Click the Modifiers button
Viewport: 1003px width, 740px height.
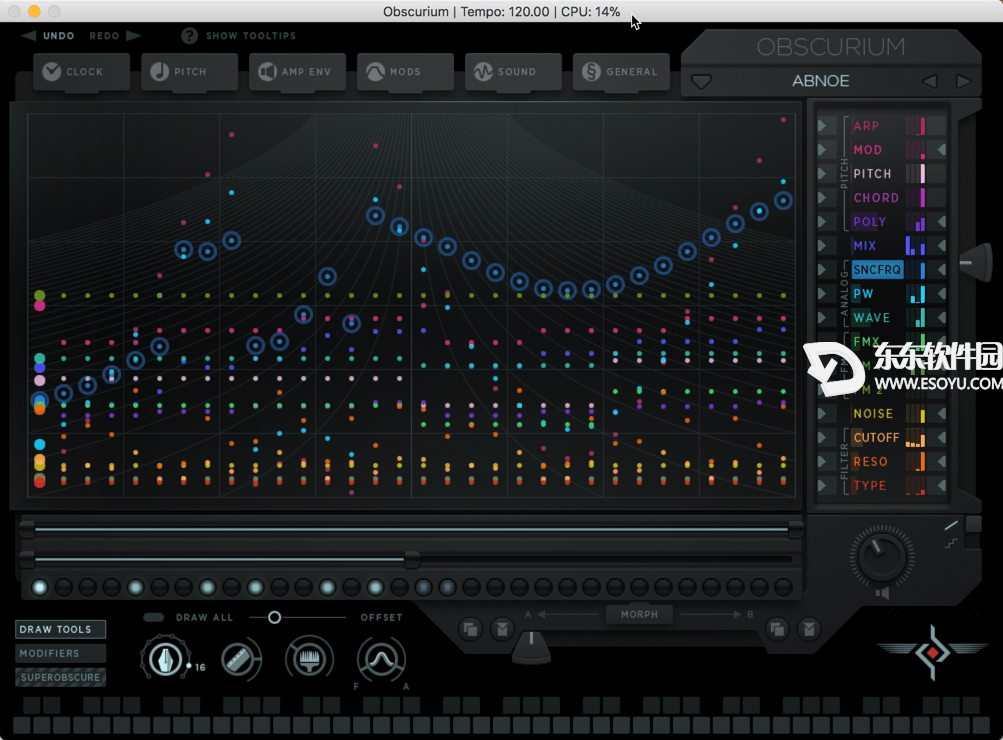[x=61, y=653]
